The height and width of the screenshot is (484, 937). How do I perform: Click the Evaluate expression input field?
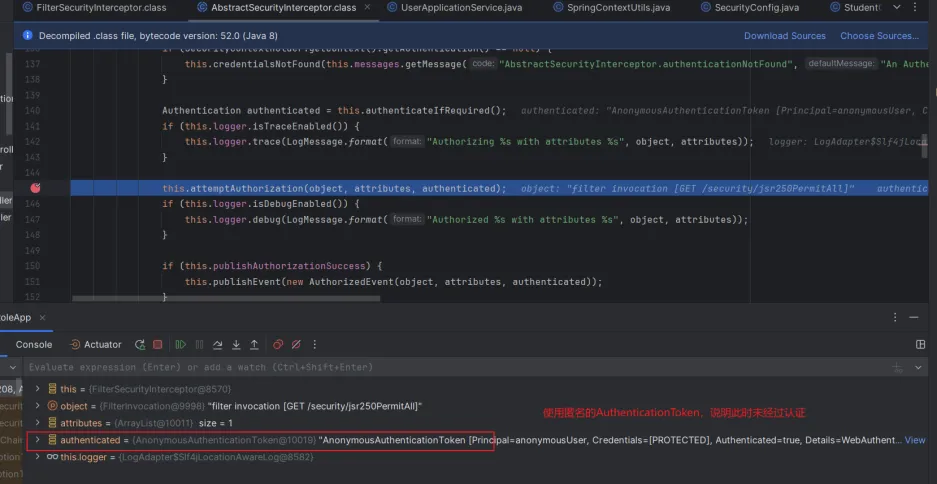click(x=400, y=367)
